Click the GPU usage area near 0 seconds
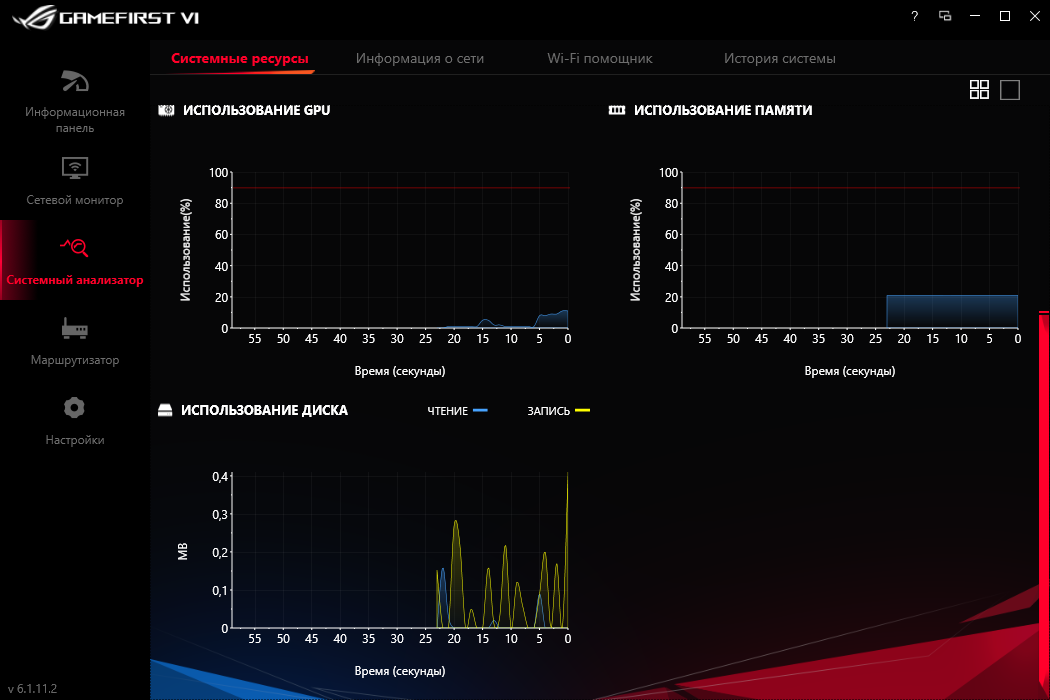This screenshot has width=1050, height=700. (x=552, y=320)
